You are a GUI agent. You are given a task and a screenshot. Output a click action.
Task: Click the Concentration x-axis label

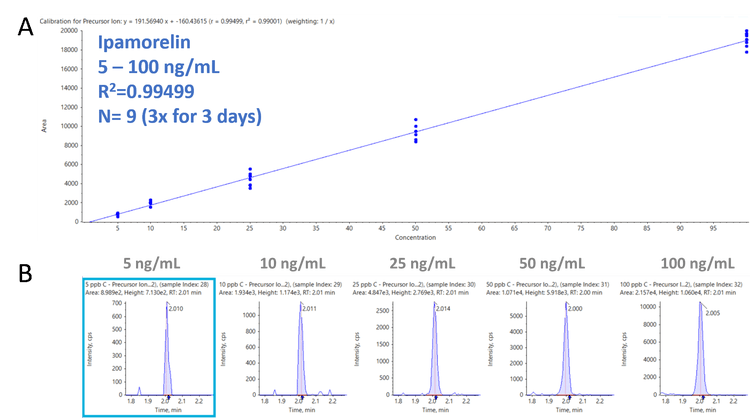pos(414,239)
